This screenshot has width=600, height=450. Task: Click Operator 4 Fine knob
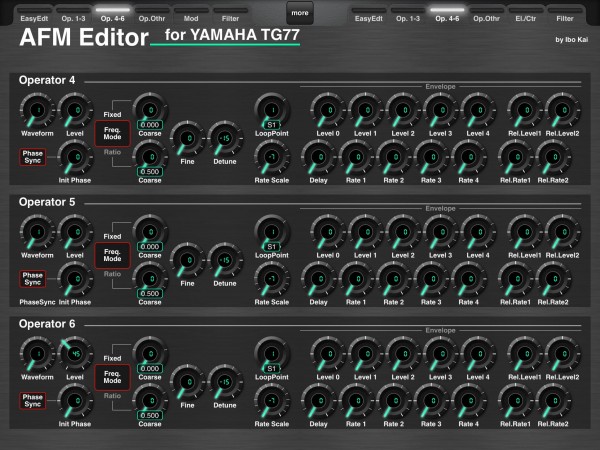tap(187, 139)
